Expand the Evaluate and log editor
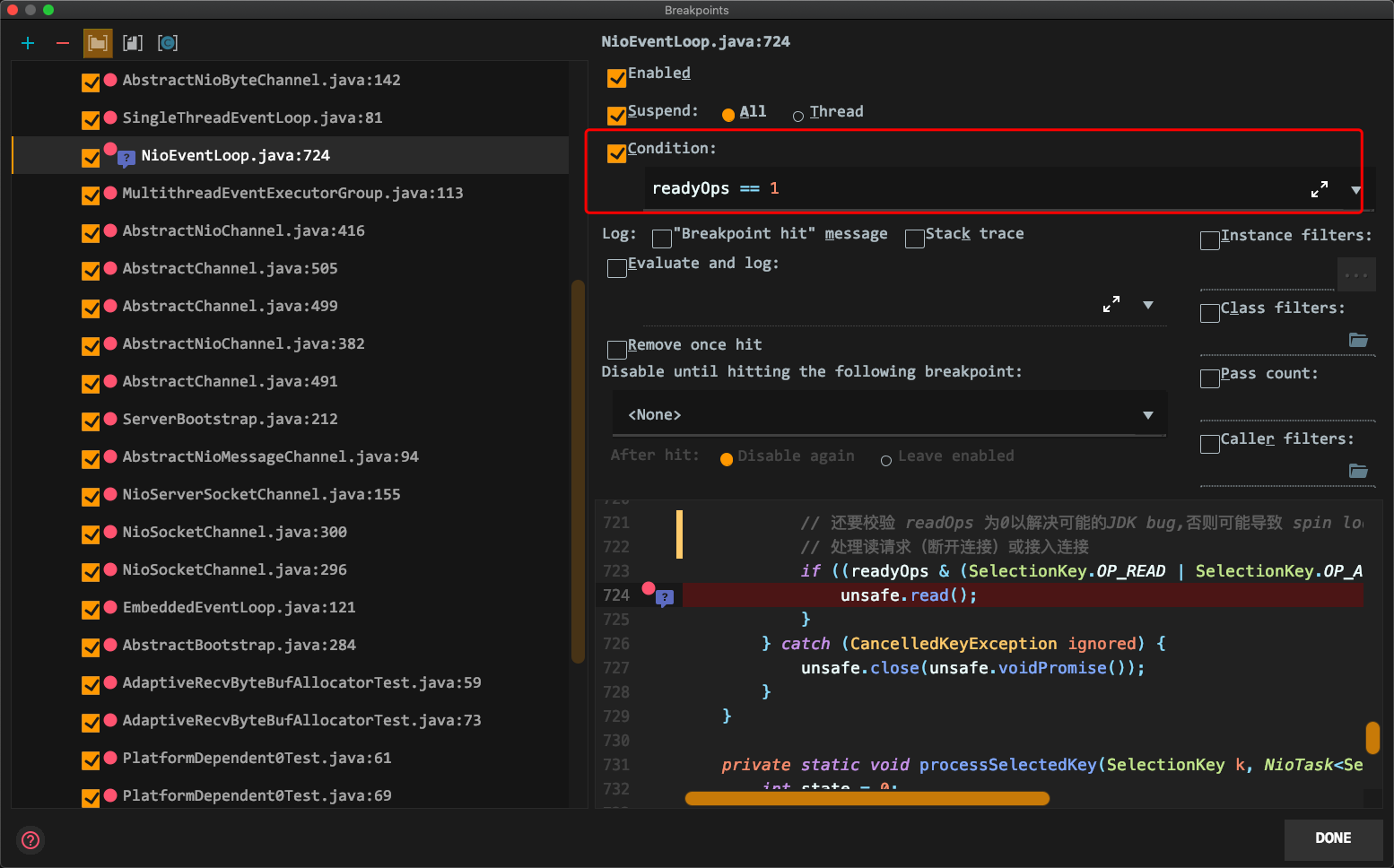The height and width of the screenshot is (868, 1394). 1111,305
